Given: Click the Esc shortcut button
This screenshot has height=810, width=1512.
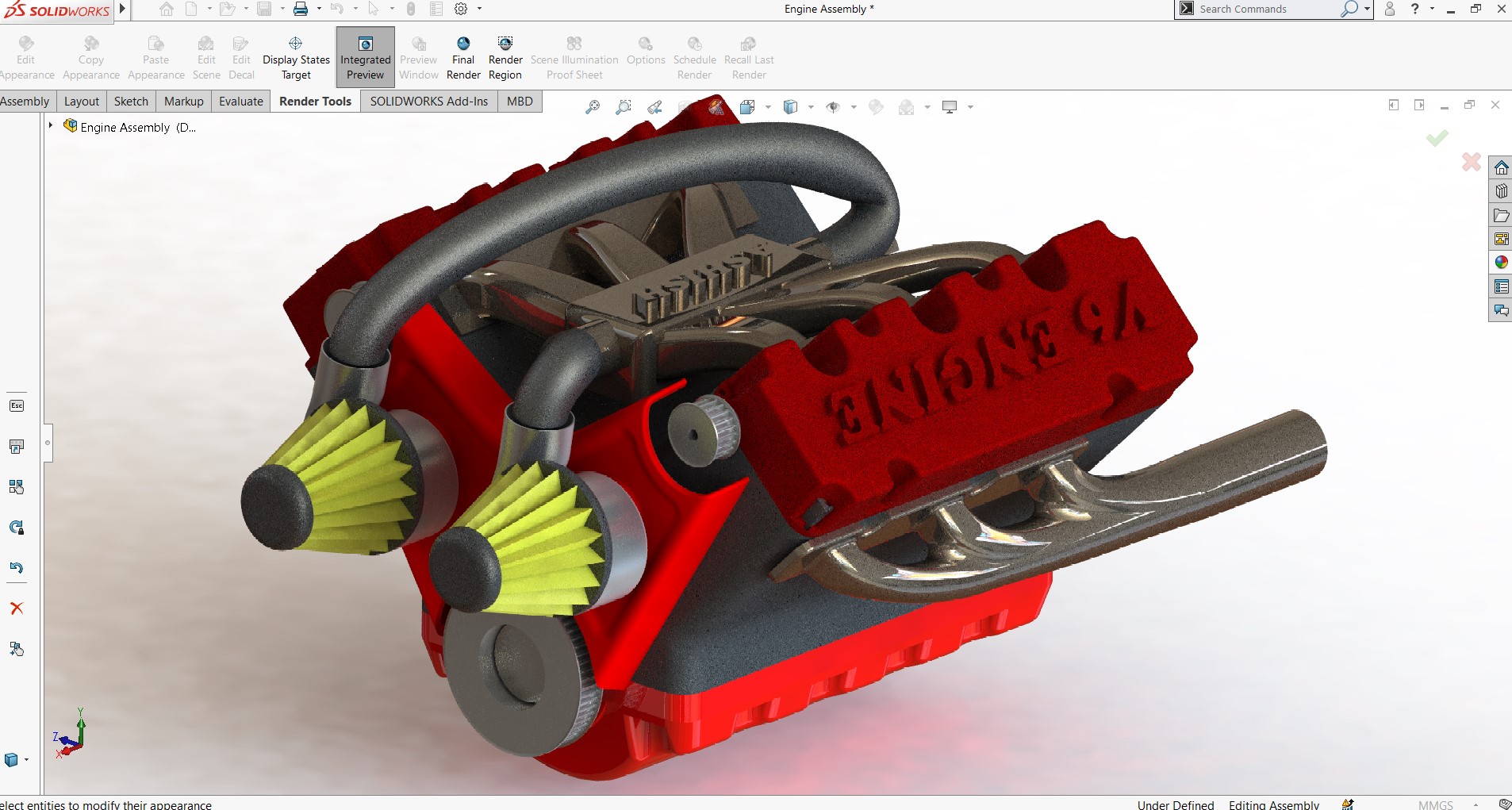Looking at the screenshot, I should [17, 405].
